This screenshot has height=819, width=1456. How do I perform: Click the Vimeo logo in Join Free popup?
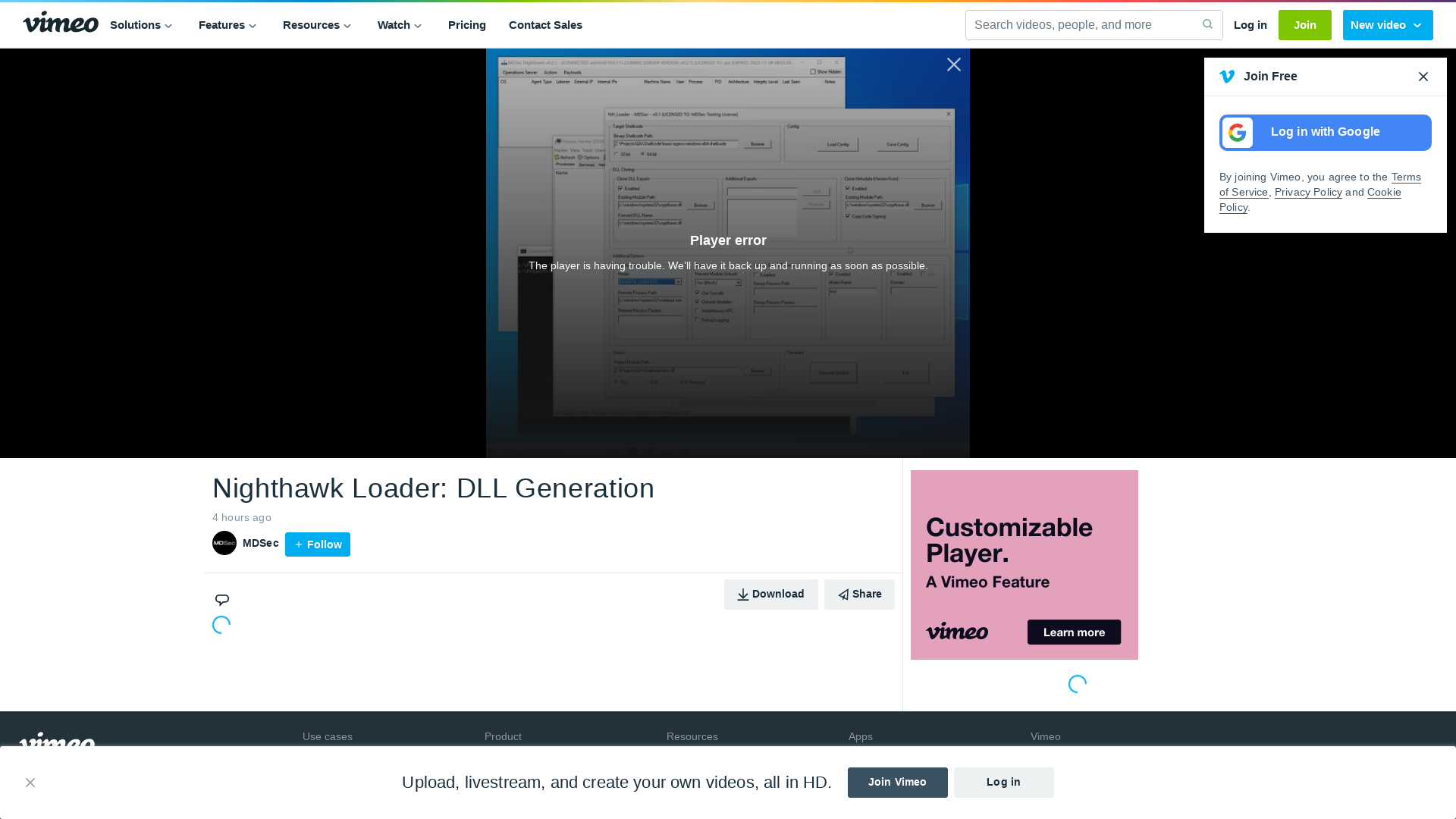(1227, 76)
